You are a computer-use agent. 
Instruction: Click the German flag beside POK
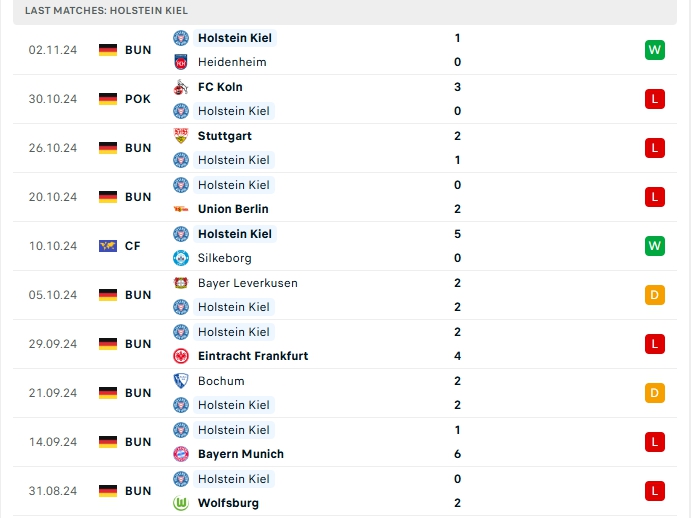tap(108, 99)
